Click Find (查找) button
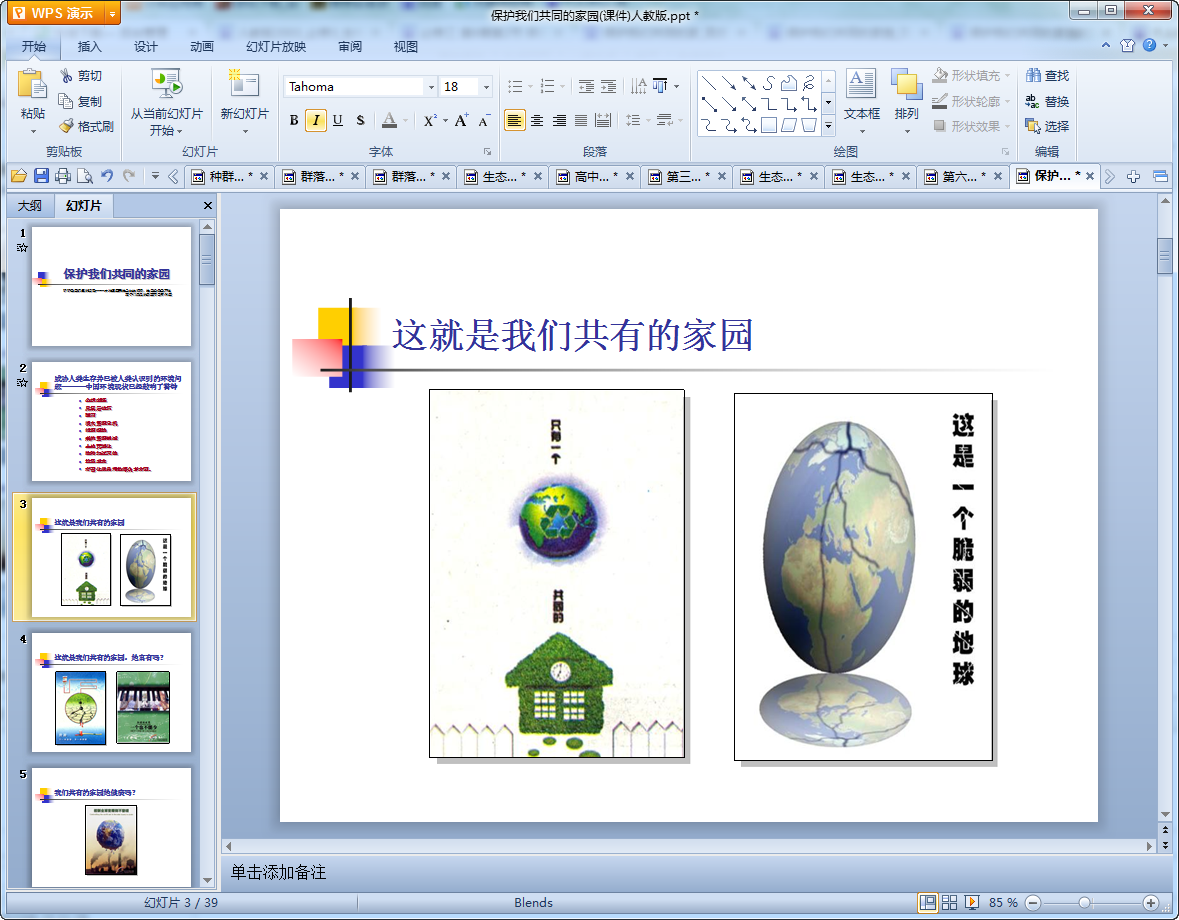Screen dimensions: 1179x920 point(1047,75)
